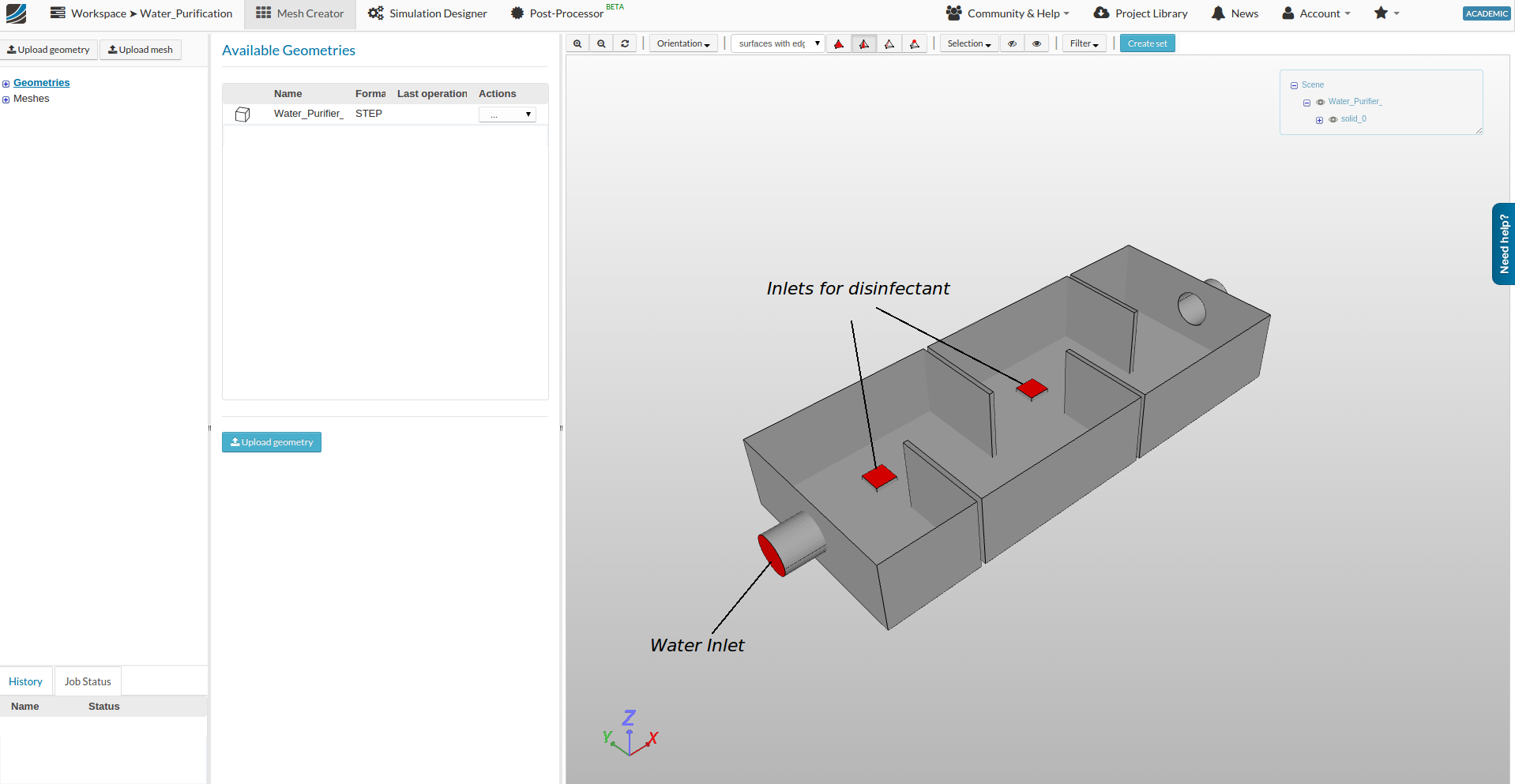1515x784 pixels.
Task: Click the SimScale logo
Action: (16, 13)
